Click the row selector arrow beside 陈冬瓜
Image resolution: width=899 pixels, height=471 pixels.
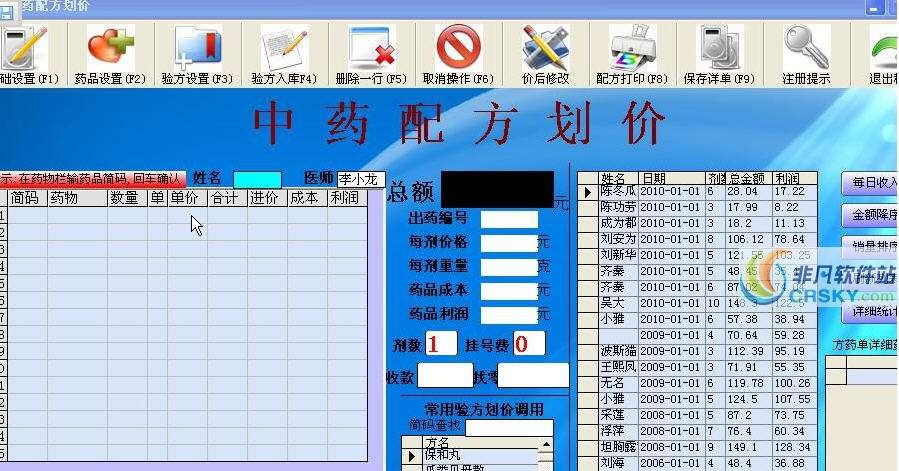click(x=588, y=192)
